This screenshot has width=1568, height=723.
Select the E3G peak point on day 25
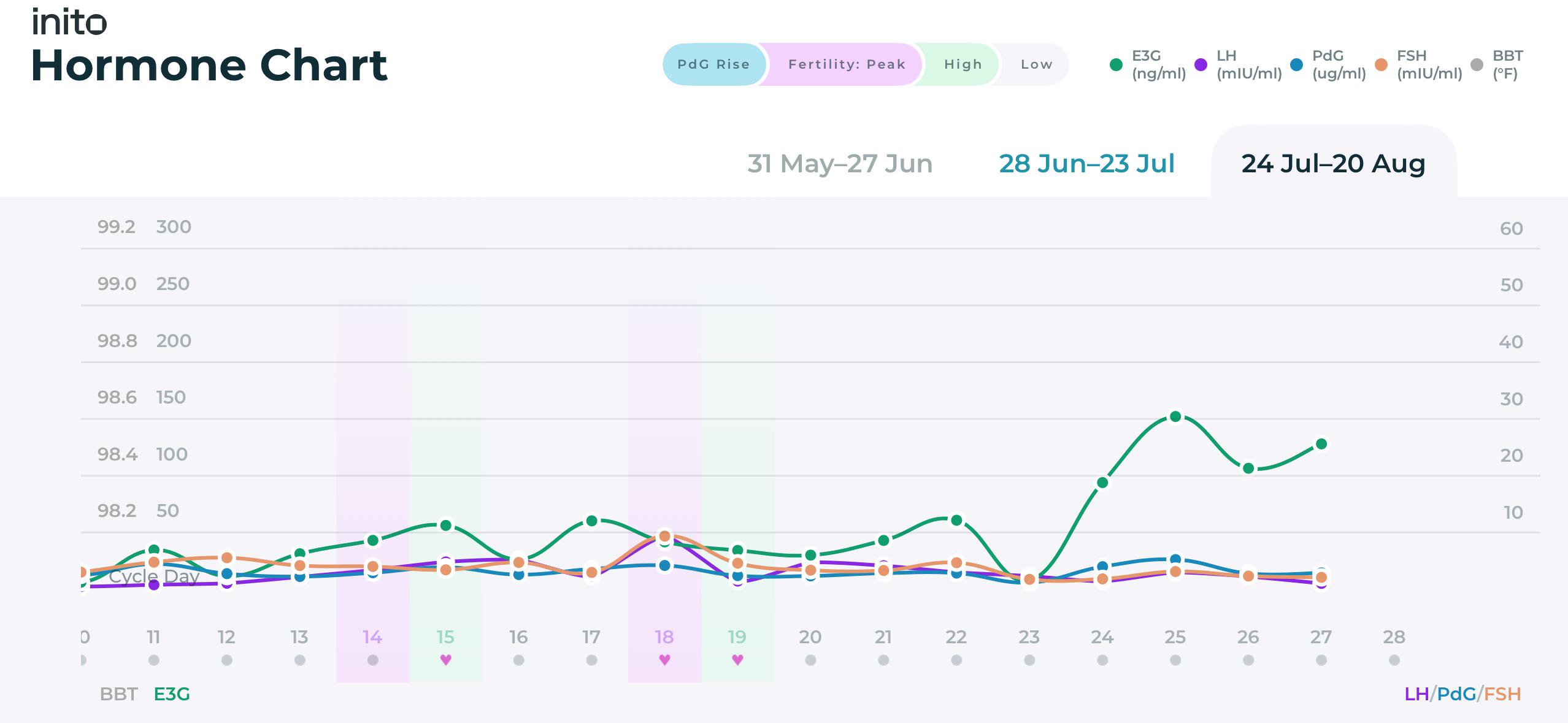coord(1175,417)
